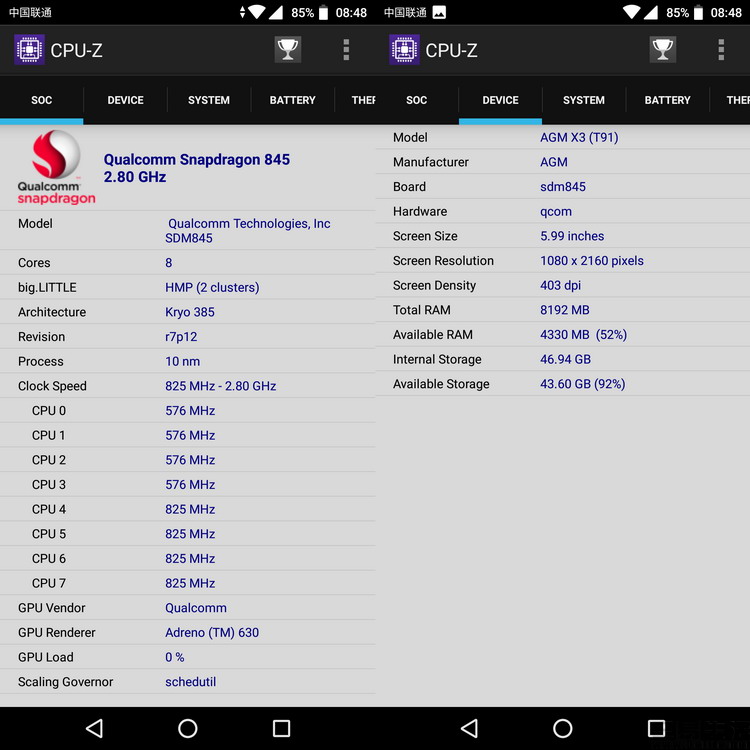The image size is (750, 750).
Task: Tap battery icon in right status bar
Action: coord(698,12)
